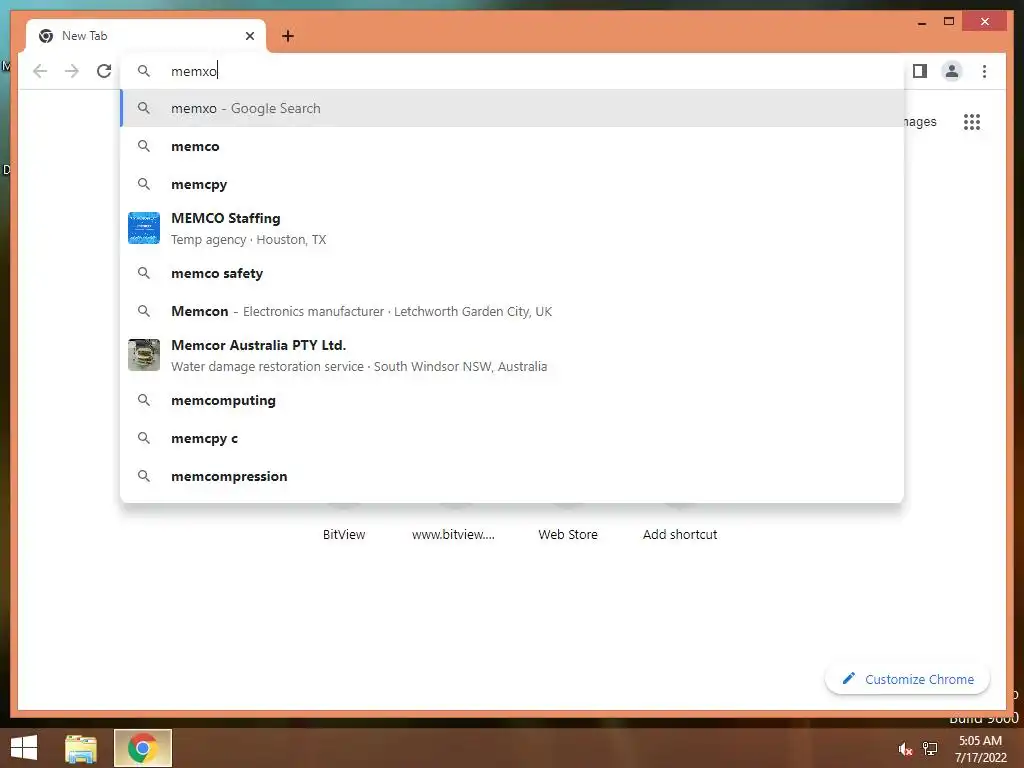This screenshot has width=1024, height=768.
Task: Click the network tray icon
Action: click(930, 749)
